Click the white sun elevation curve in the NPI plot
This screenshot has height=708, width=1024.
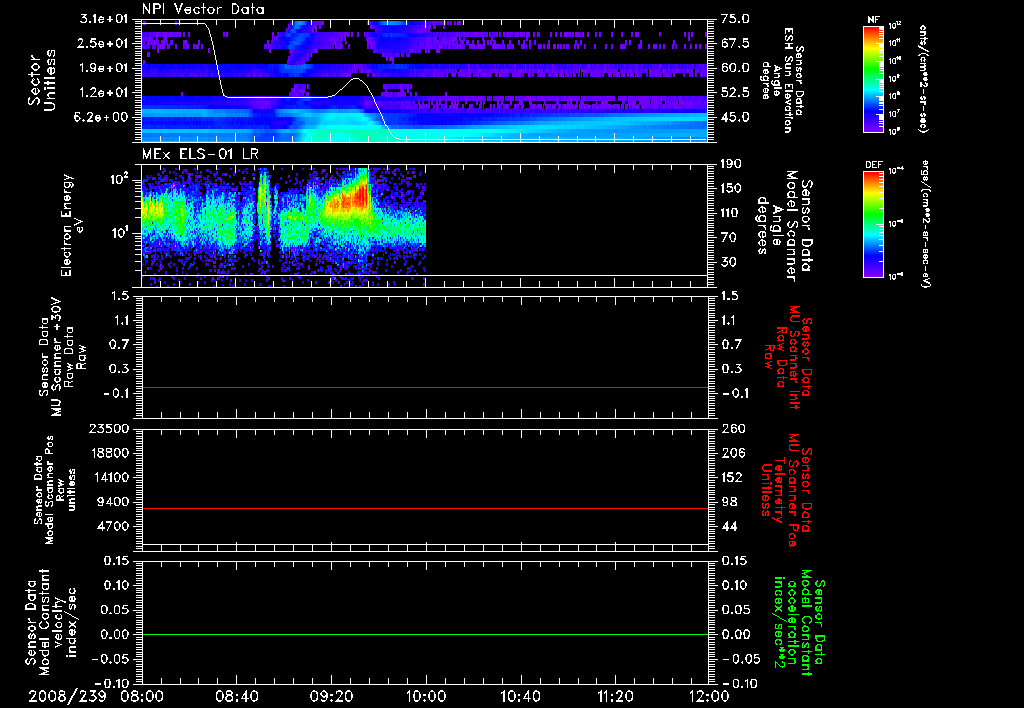point(356,80)
